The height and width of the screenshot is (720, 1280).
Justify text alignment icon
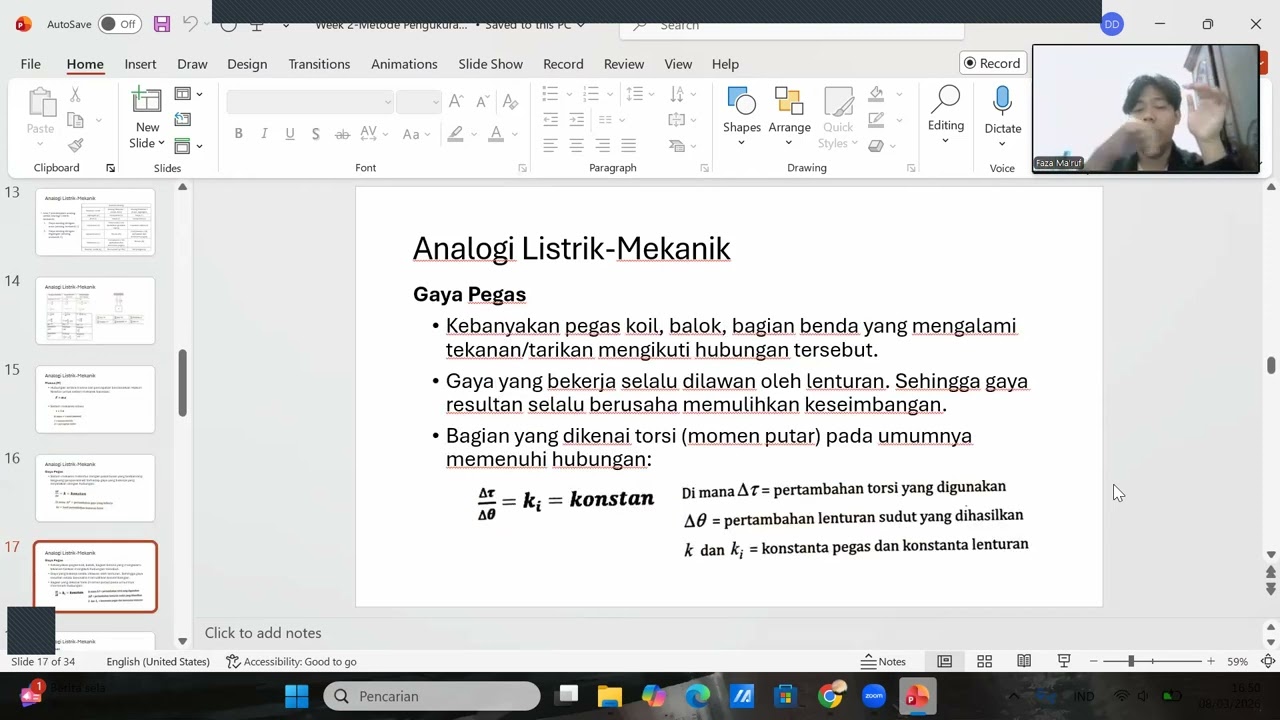point(628,146)
